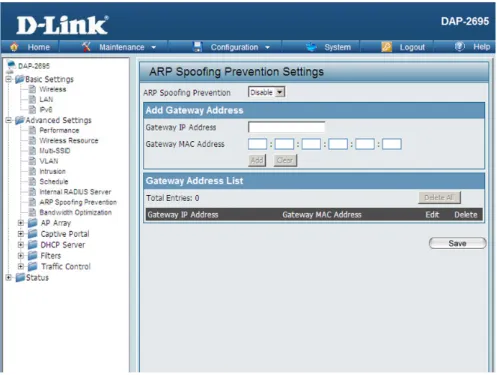The height and width of the screenshot is (375, 497).
Task: Click the Performance page icon
Action: click(x=32, y=130)
